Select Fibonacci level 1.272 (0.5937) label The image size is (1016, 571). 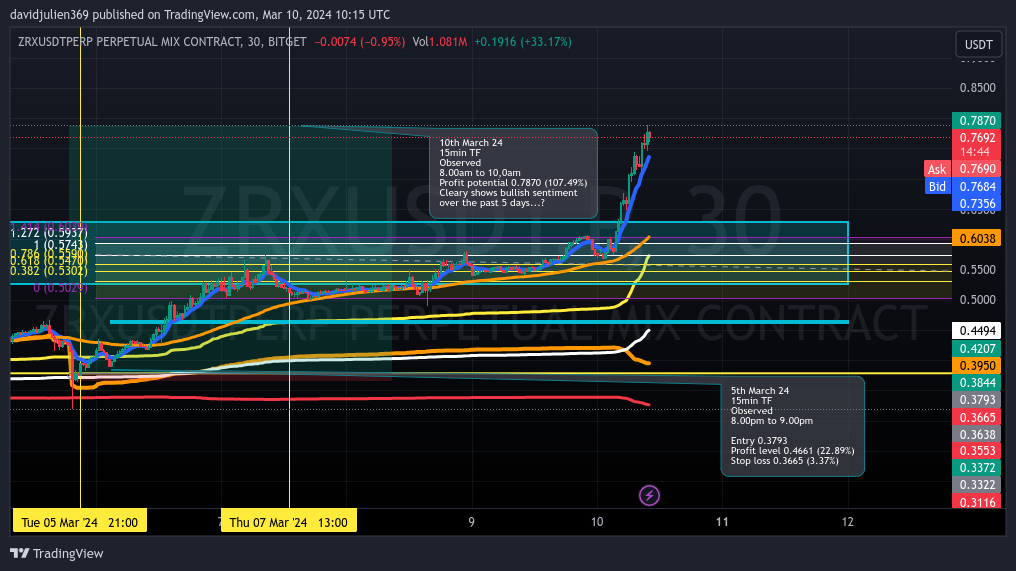click(x=49, y=233)
